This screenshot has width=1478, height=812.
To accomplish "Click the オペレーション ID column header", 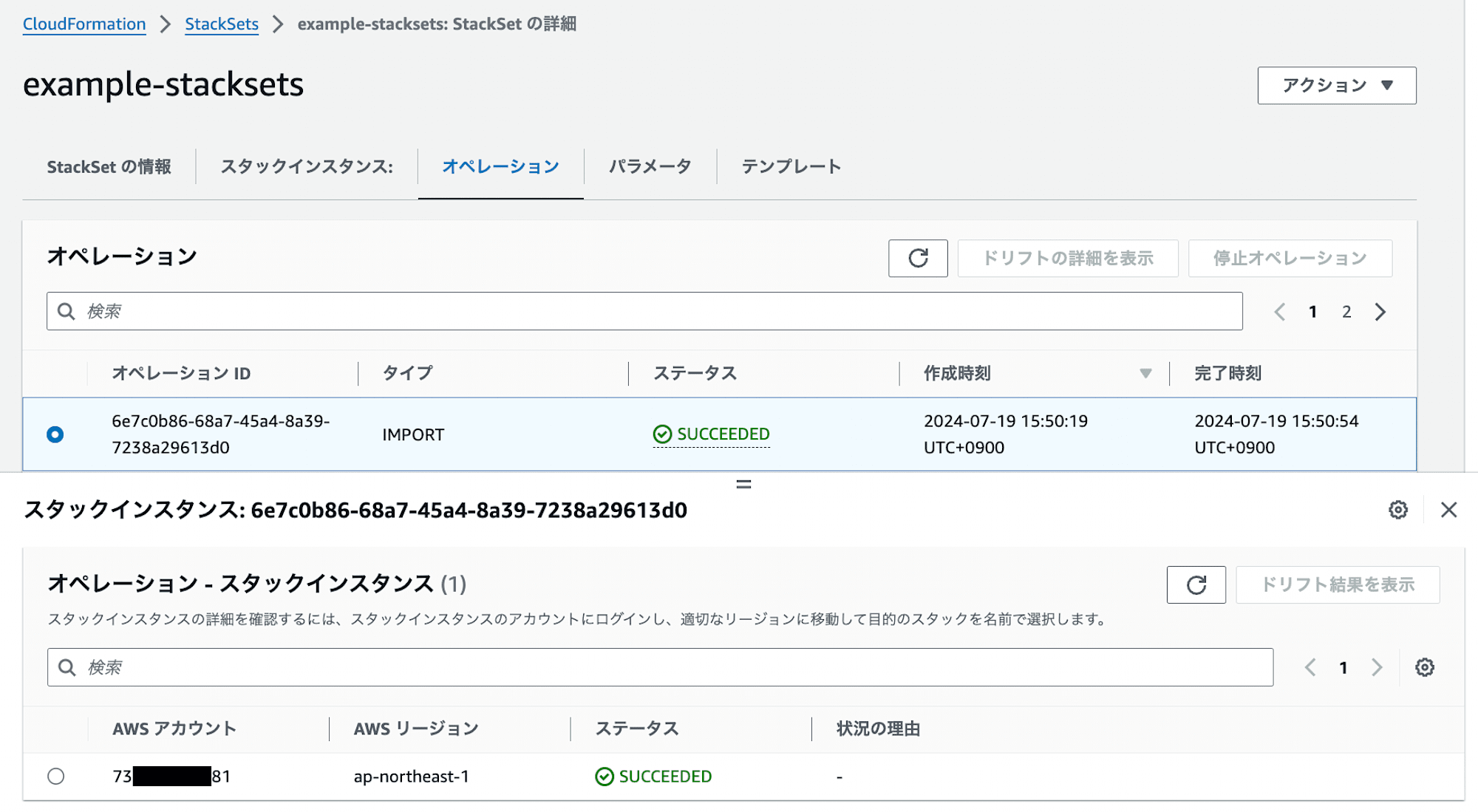I will tap(181, 373).
